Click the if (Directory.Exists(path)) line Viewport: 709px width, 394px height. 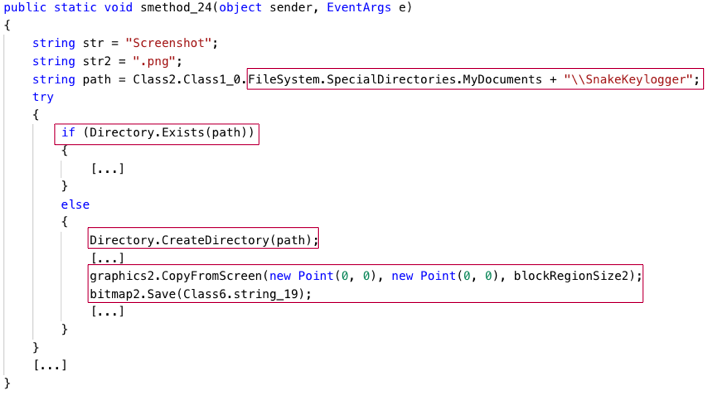[x=158, y=133]
